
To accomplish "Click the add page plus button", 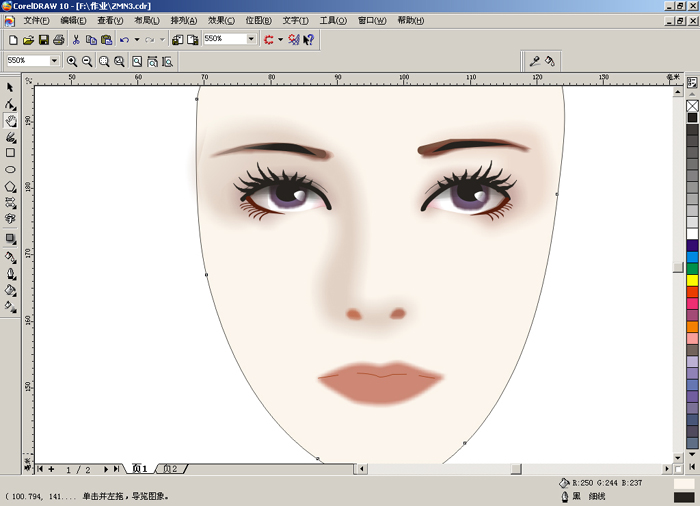I will 51,469.
